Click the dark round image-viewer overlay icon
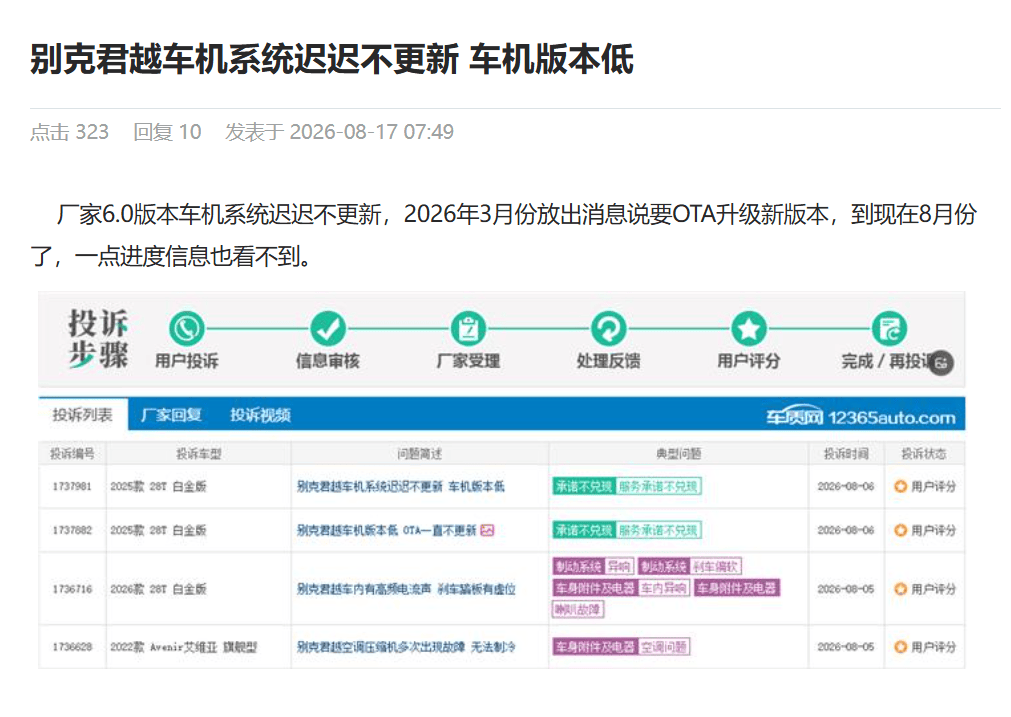 [941, 363]
